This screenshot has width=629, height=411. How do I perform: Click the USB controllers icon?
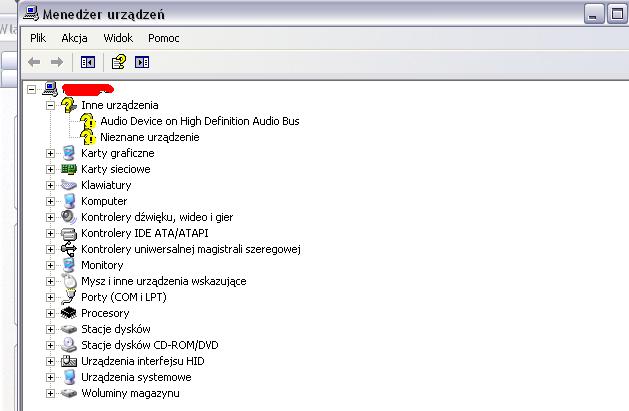69,249
